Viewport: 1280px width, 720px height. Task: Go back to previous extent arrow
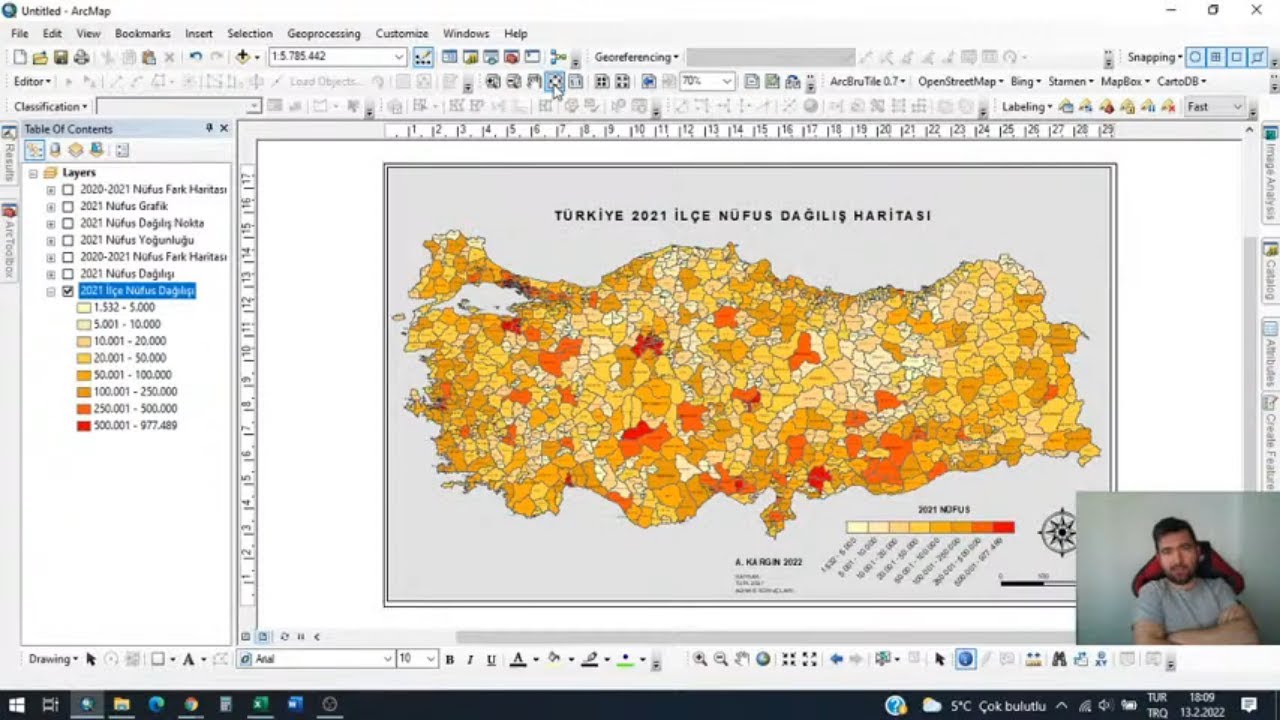pyautogui.click(x=836, y=659)
